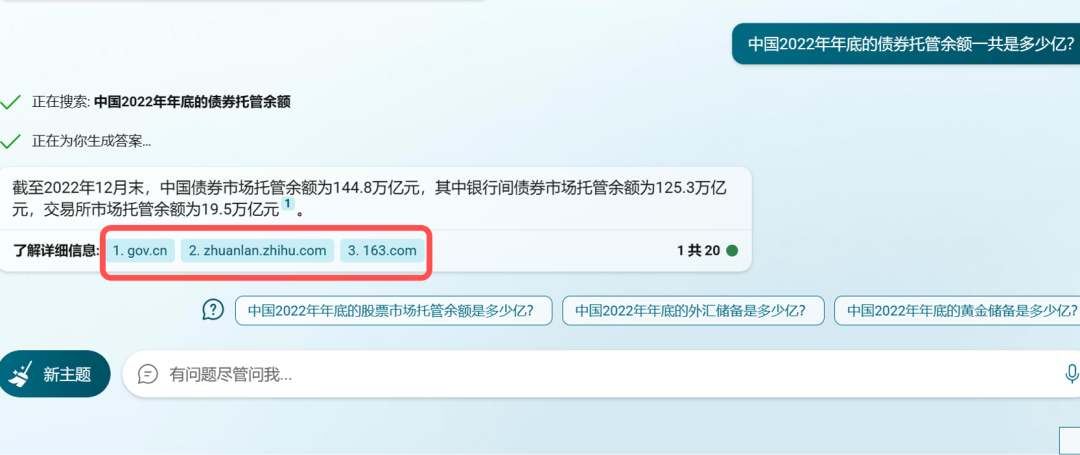Screen dimensions: 1080x455
Task: Click the answer paragraph about 144.8万亿元
Action: tap(370, 198)
